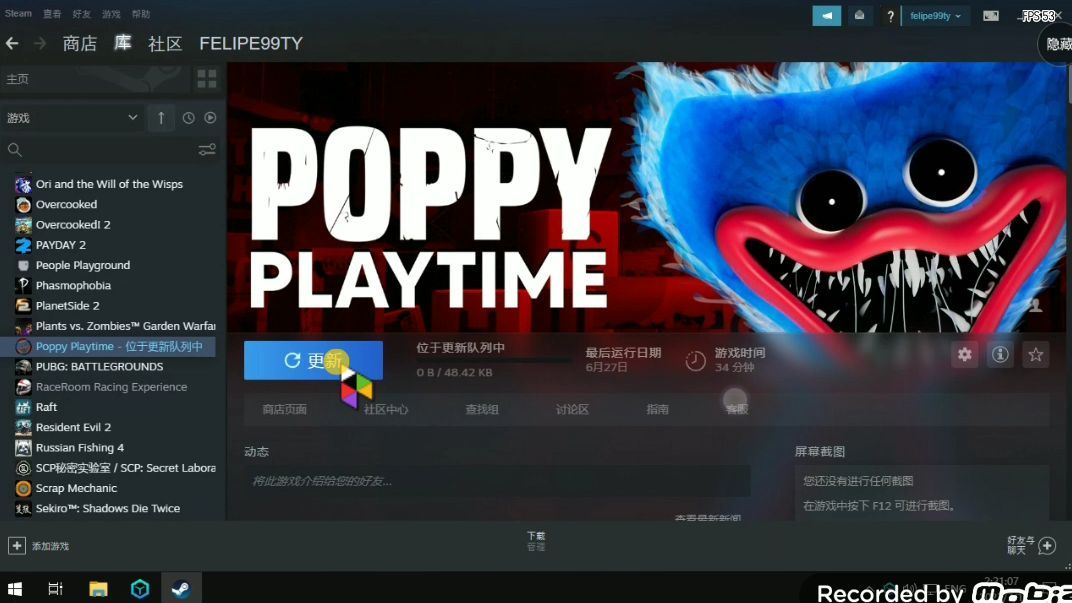Screen dimensions: 1072x603
Task: Open the help question mark icon
Action: coord(889,16)
